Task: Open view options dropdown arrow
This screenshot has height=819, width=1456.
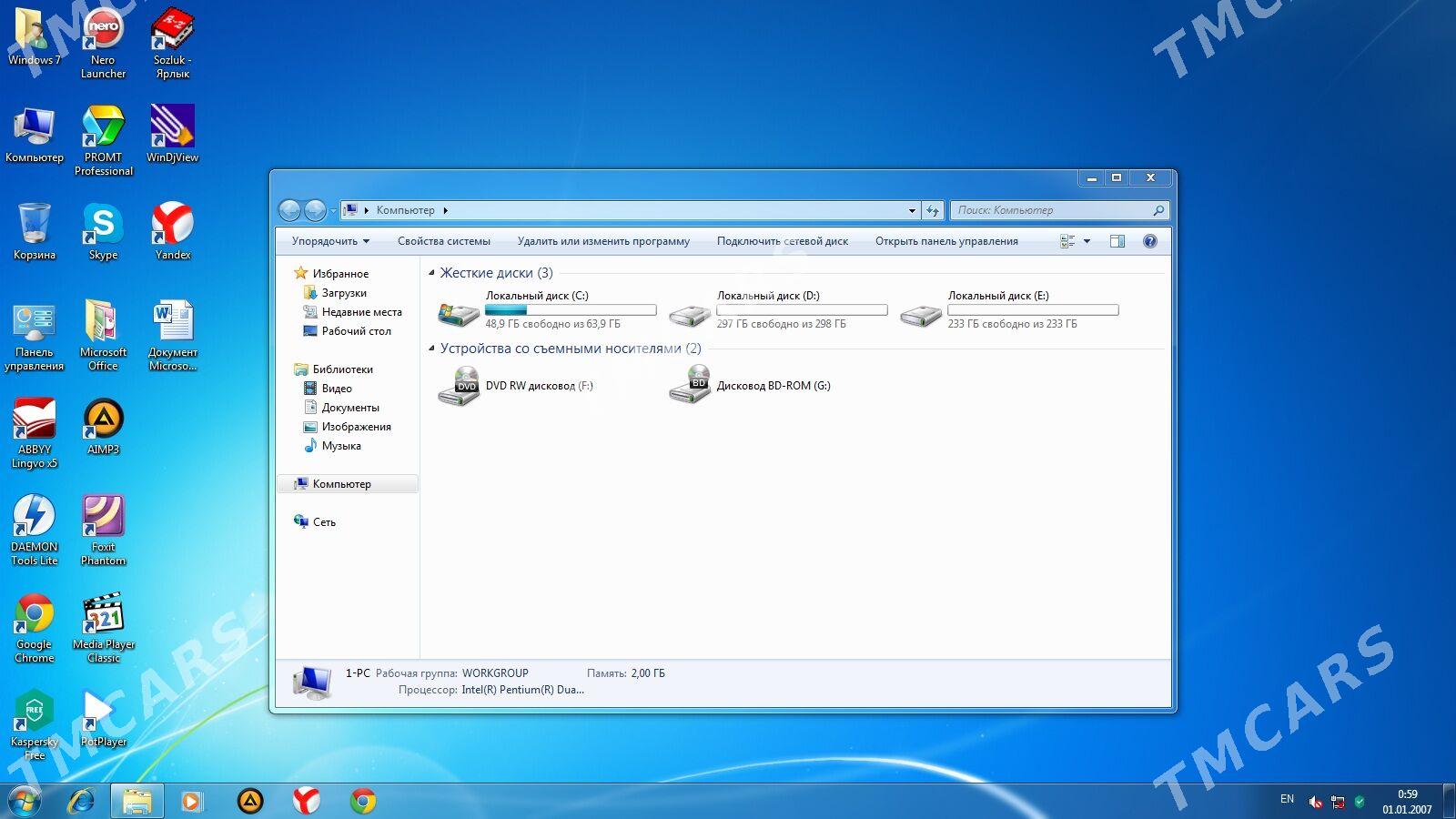Action: tap(1087, 241)
